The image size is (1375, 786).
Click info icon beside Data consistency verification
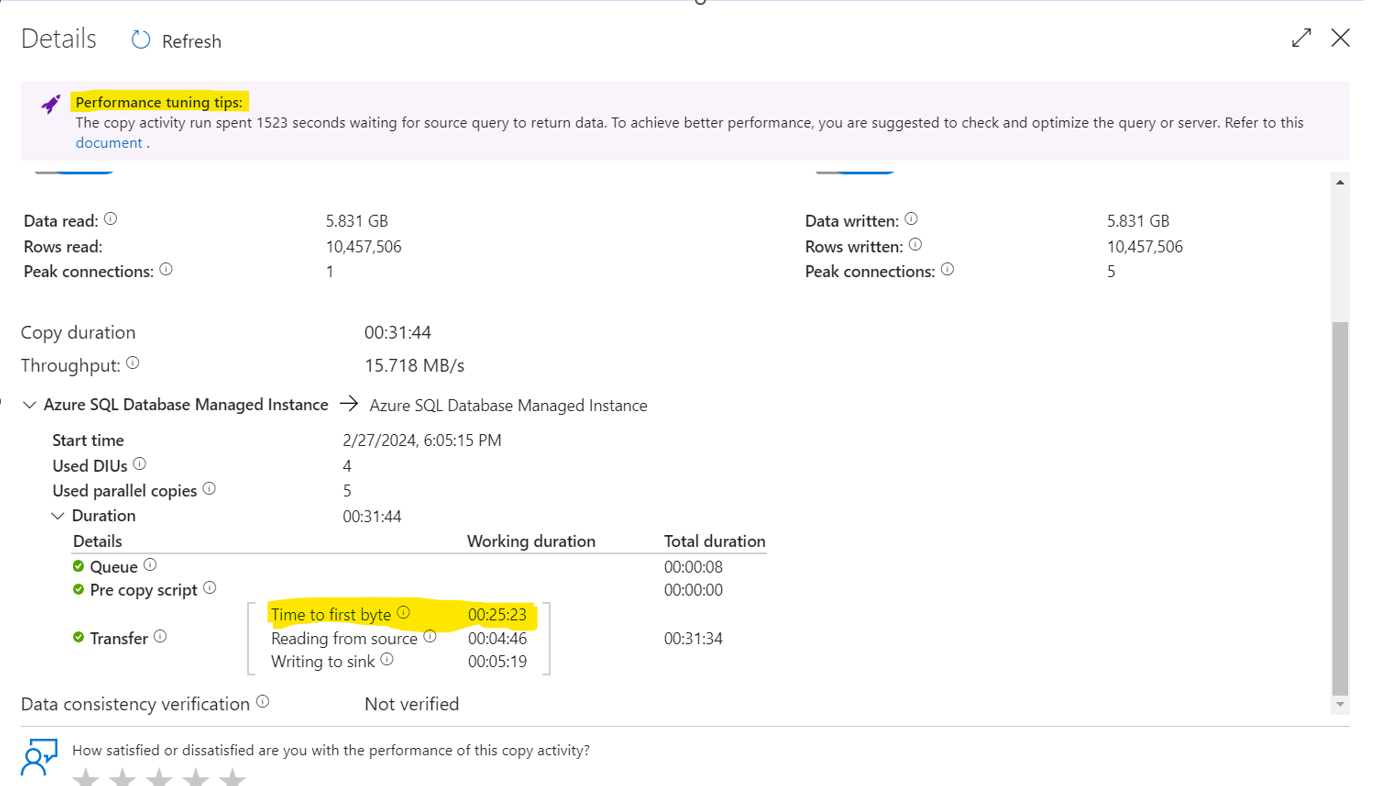click(x=263, y=702)
